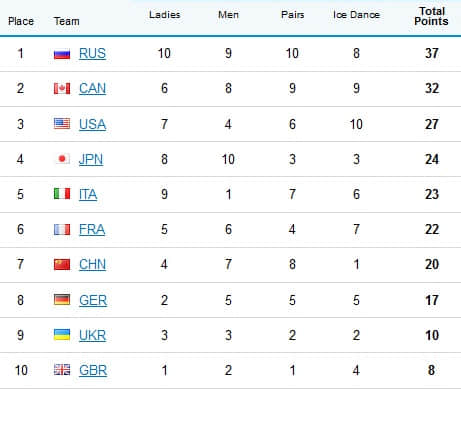The image size is (461, 437).
Task: Click the Ukrainian flag icon
Action: point(62,335)
